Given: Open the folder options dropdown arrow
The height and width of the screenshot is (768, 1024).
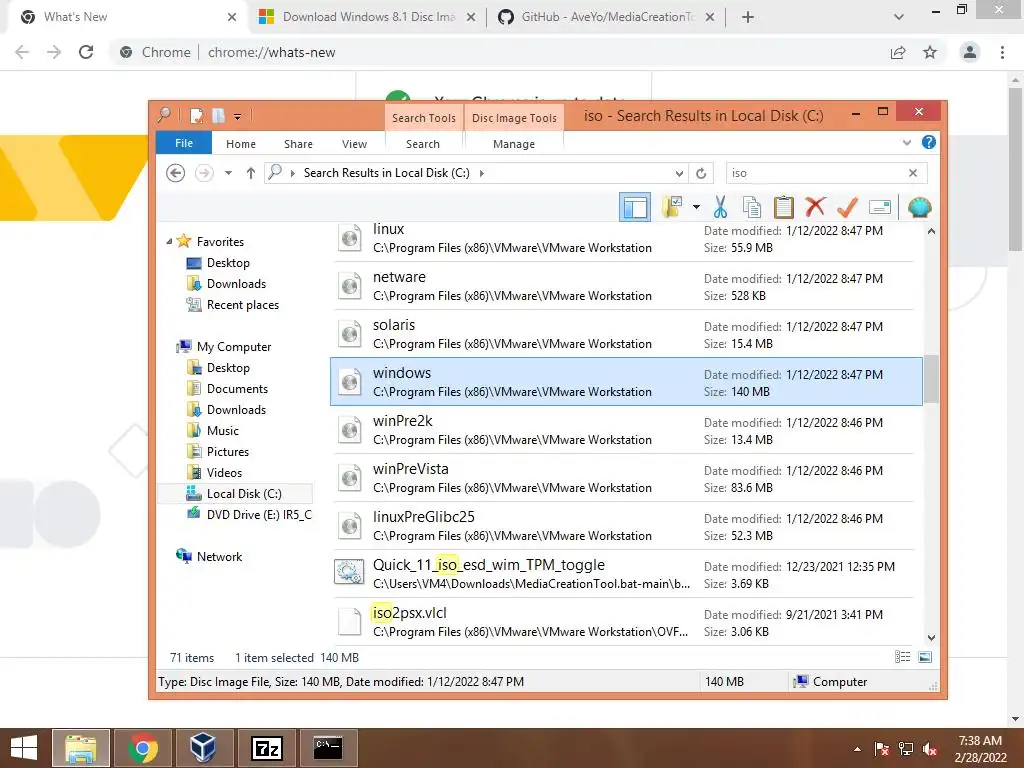Looking at the screenshot, I should [x=696, y=208].
